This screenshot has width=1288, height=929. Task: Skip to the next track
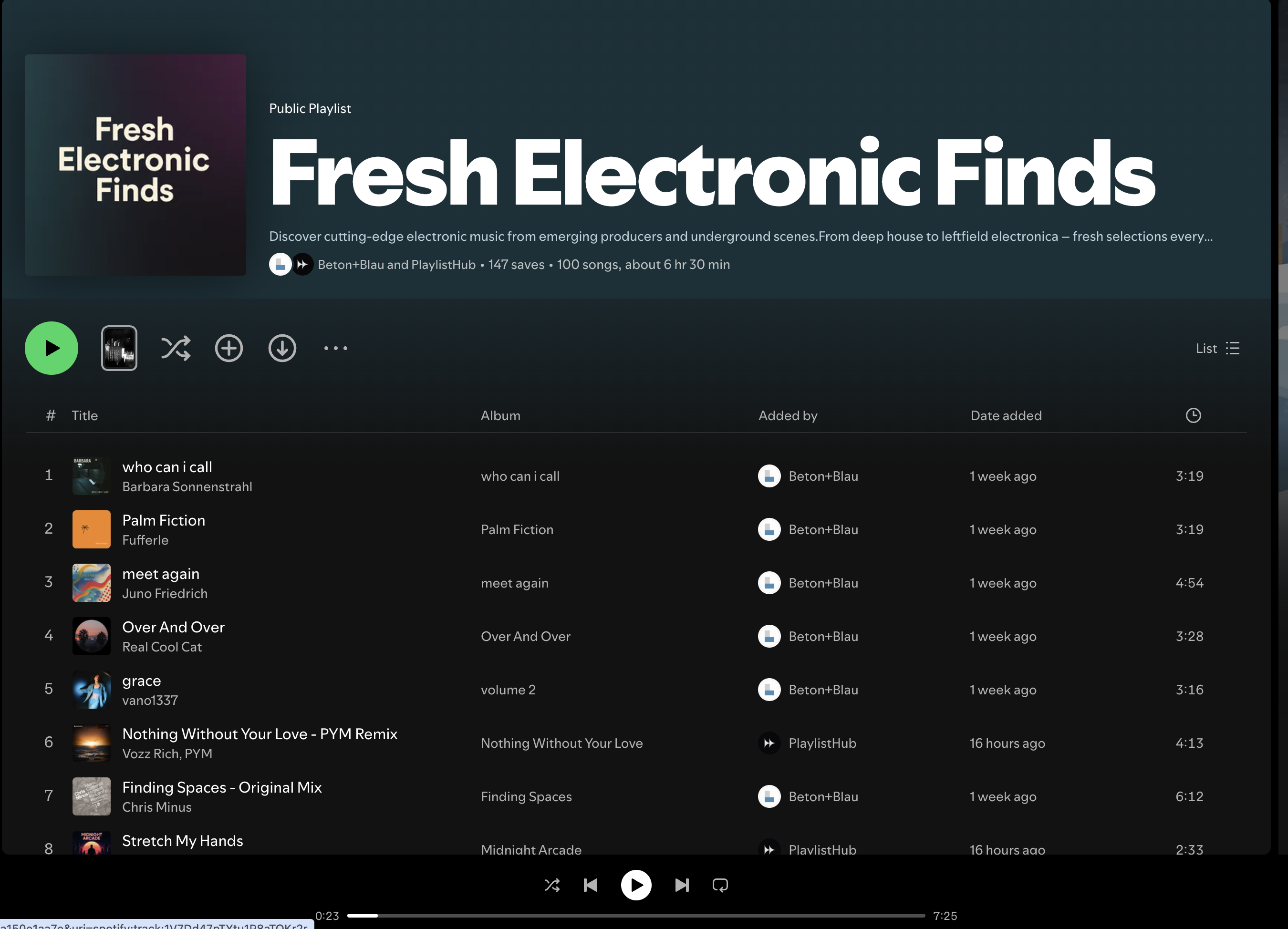point(682,885)
